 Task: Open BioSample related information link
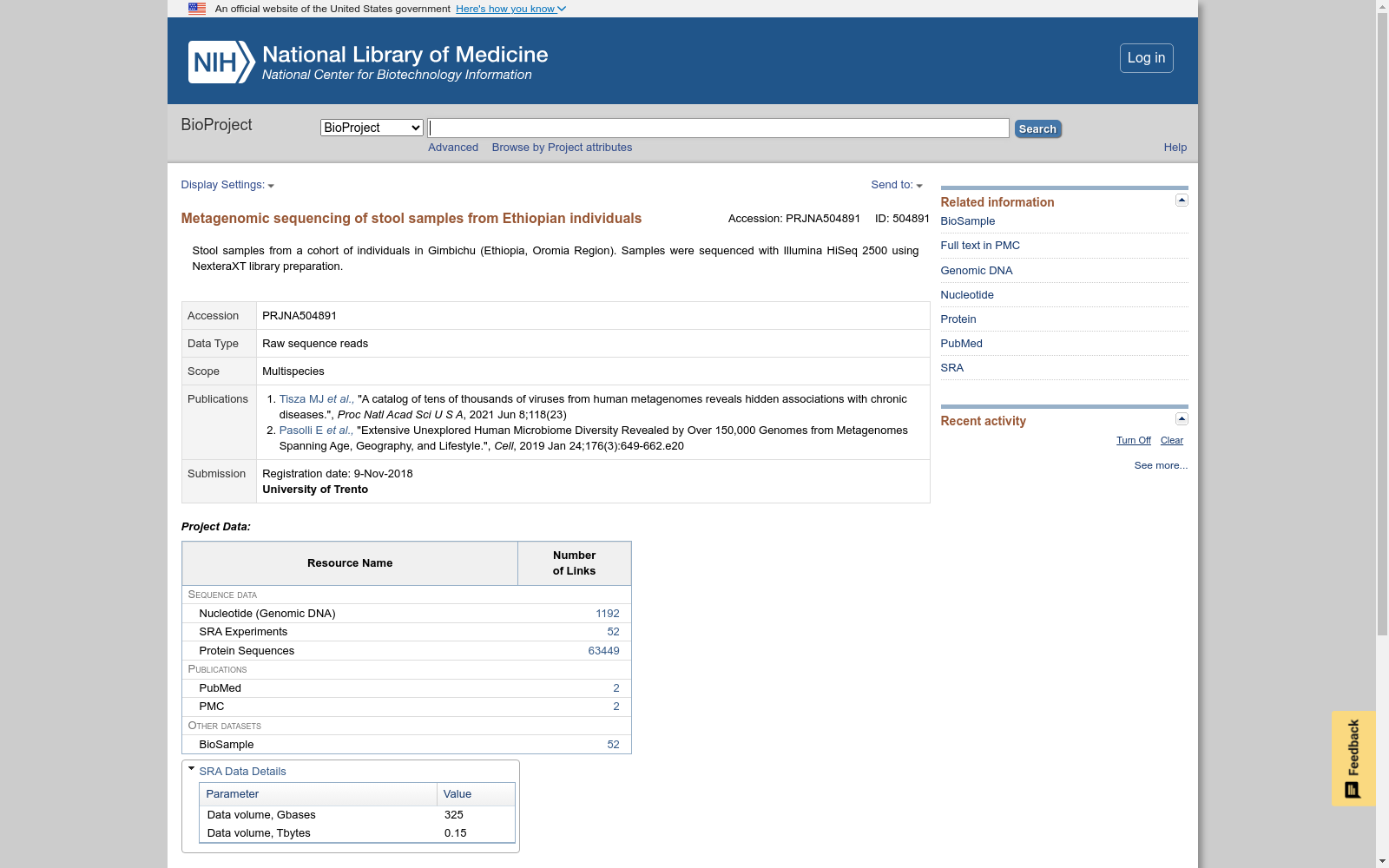(x=967, y=221)
